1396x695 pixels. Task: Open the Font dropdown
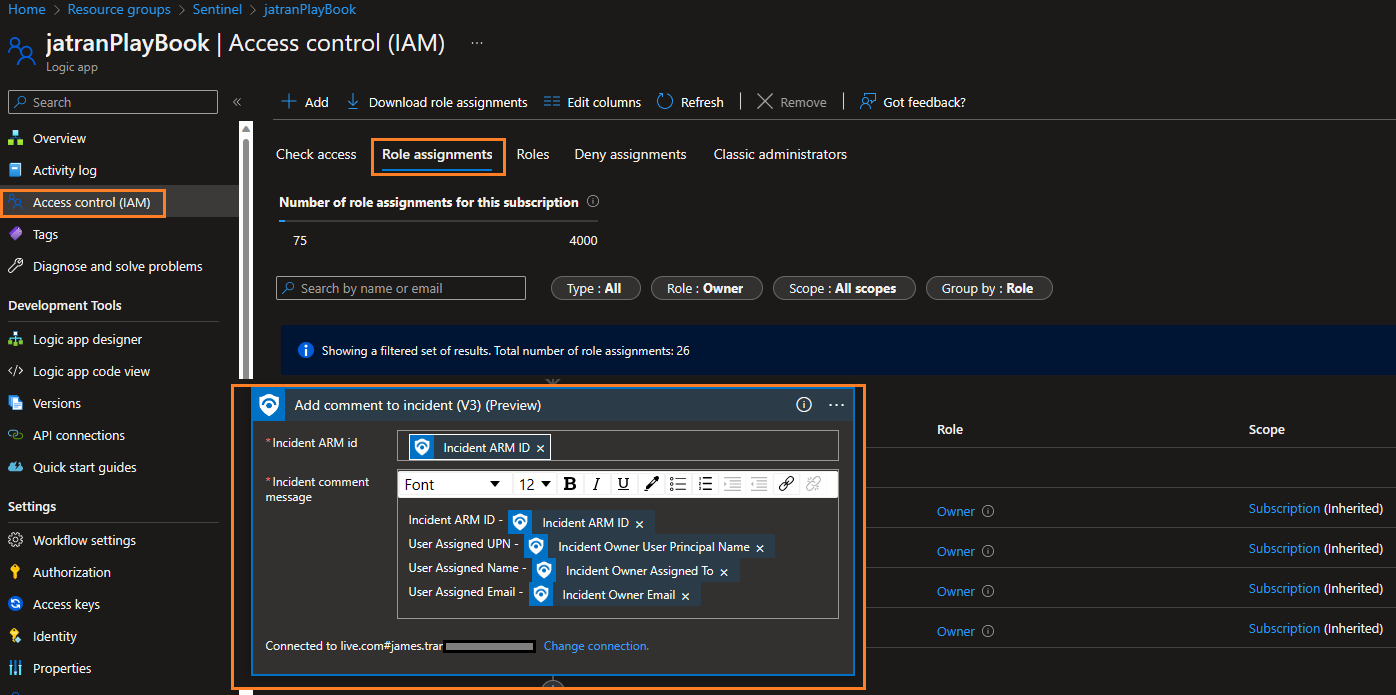[x=452, y=484]
